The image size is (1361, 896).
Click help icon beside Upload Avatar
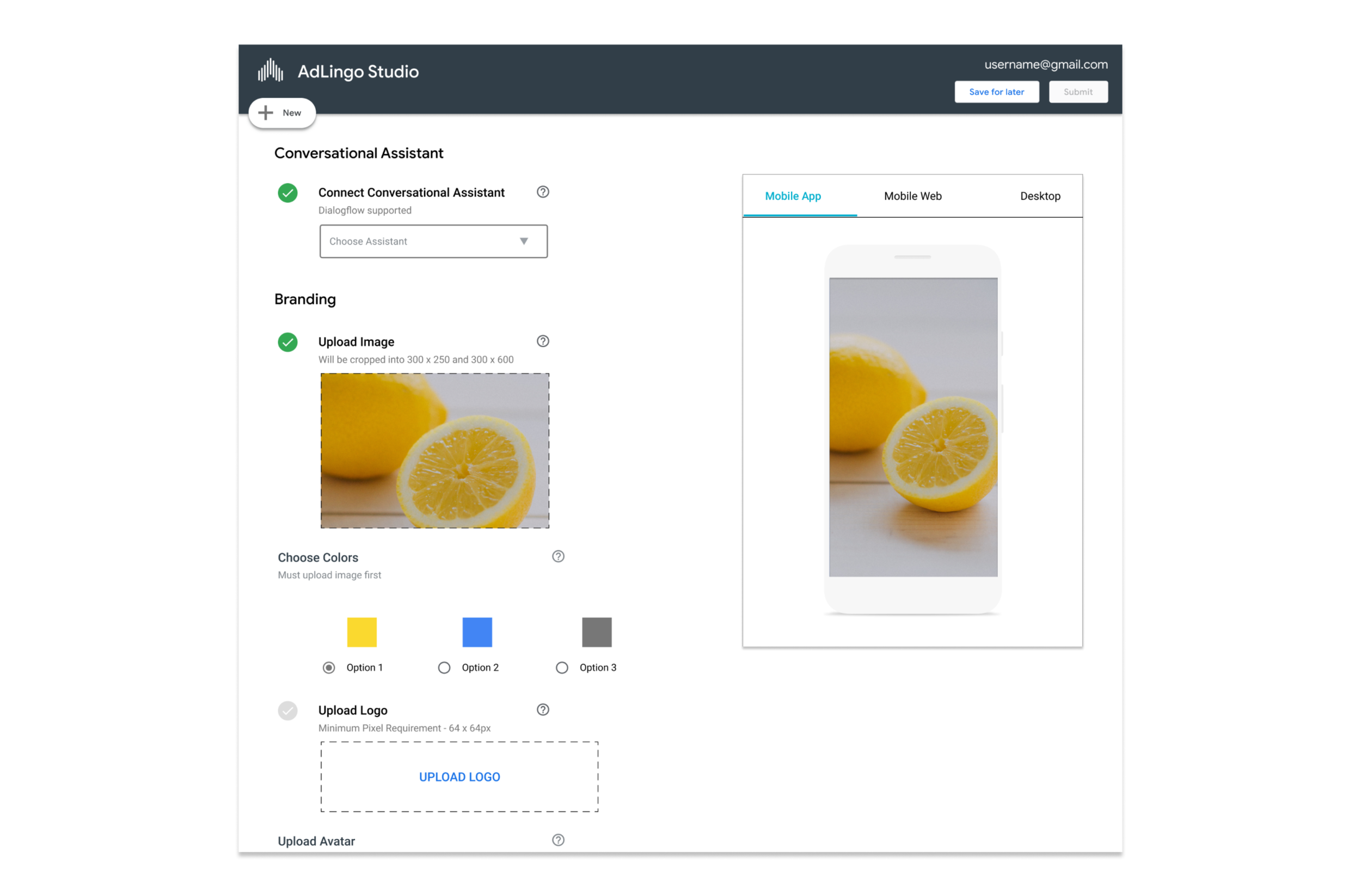click(x=558, y=840)
